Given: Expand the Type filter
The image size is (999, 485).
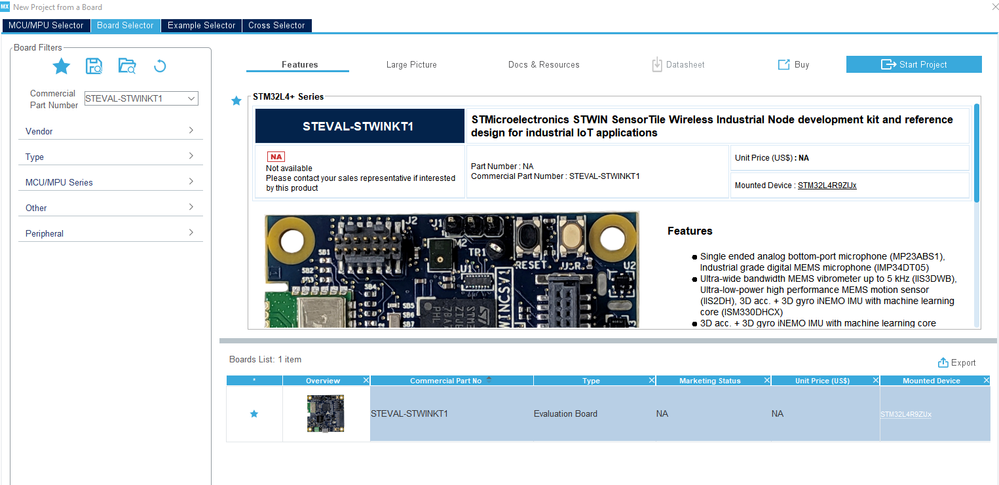Looking at the screenshot, I should (110, 157).
